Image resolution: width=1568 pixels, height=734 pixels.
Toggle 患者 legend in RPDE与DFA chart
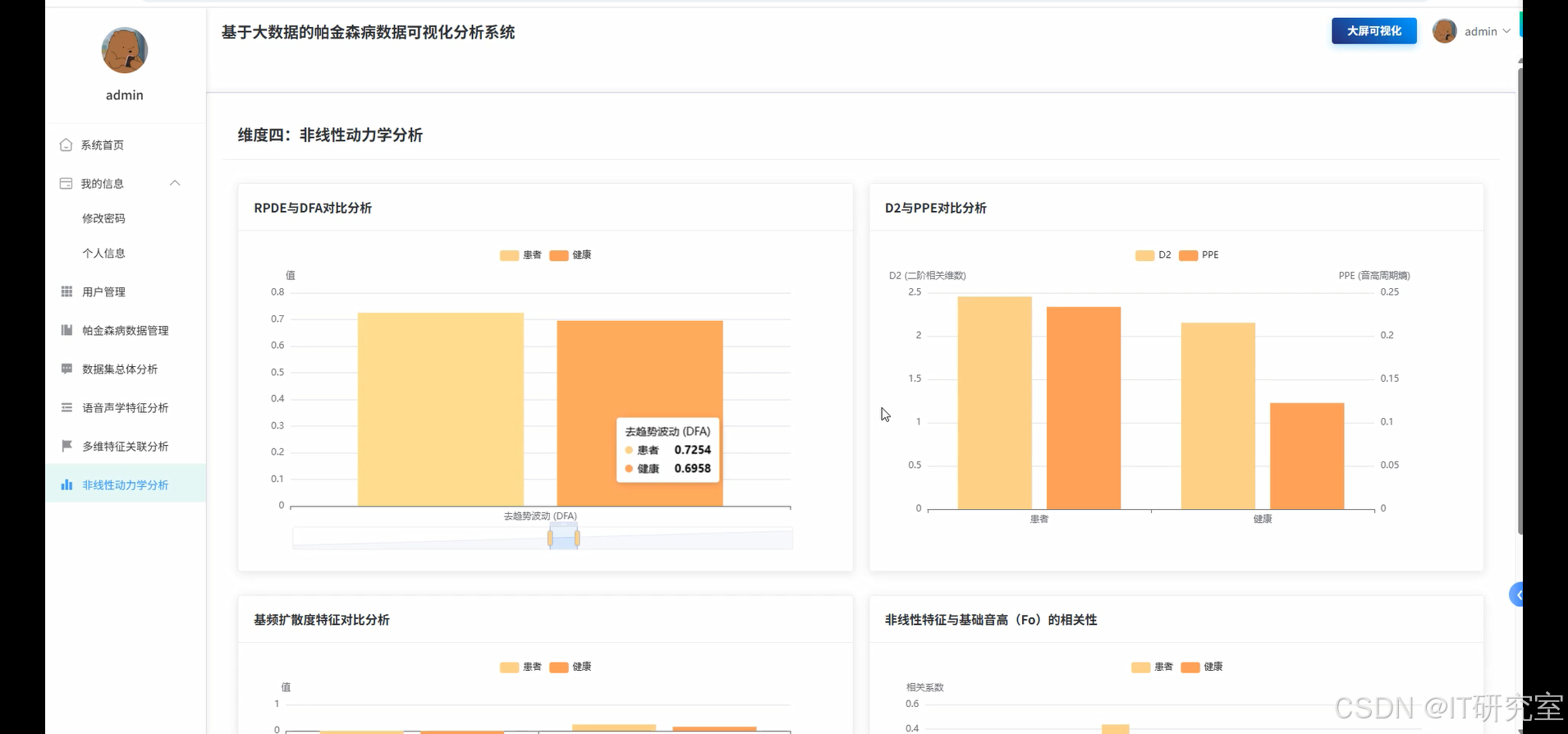[520, 255]
